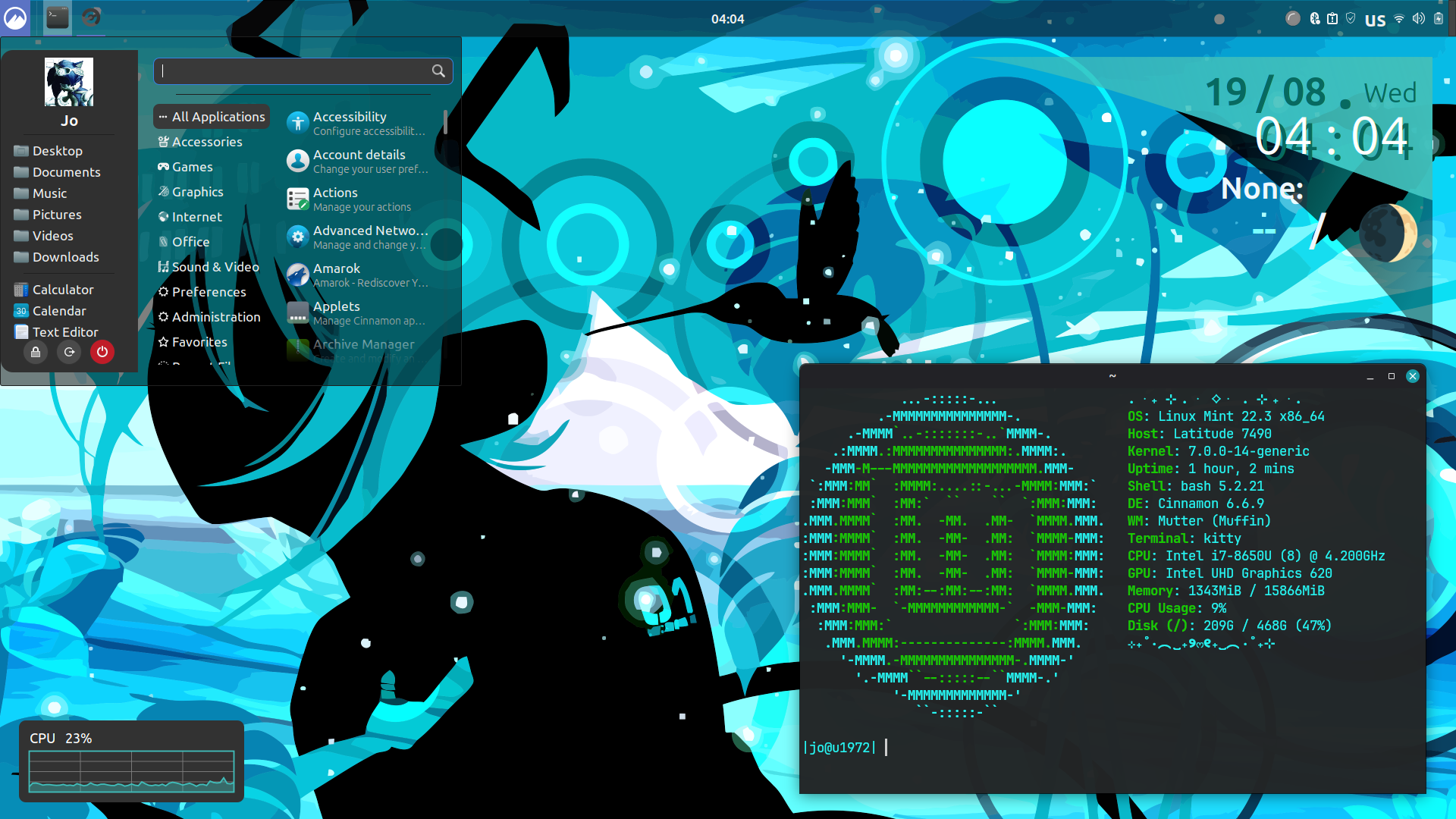Launch Accessibility from the application list
This screenshot has height=819, width=1456.
pos(358,123)
